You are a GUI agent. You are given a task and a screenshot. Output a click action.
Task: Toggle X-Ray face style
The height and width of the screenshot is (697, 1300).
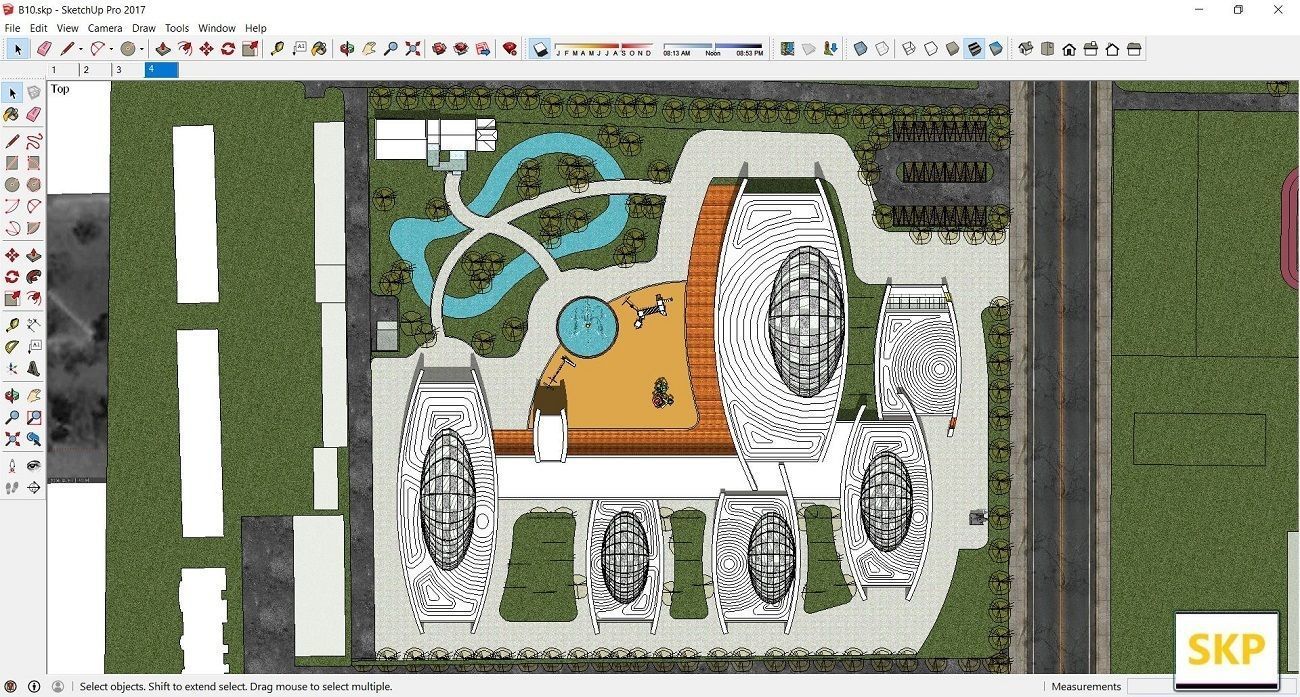tap(861, 48)
